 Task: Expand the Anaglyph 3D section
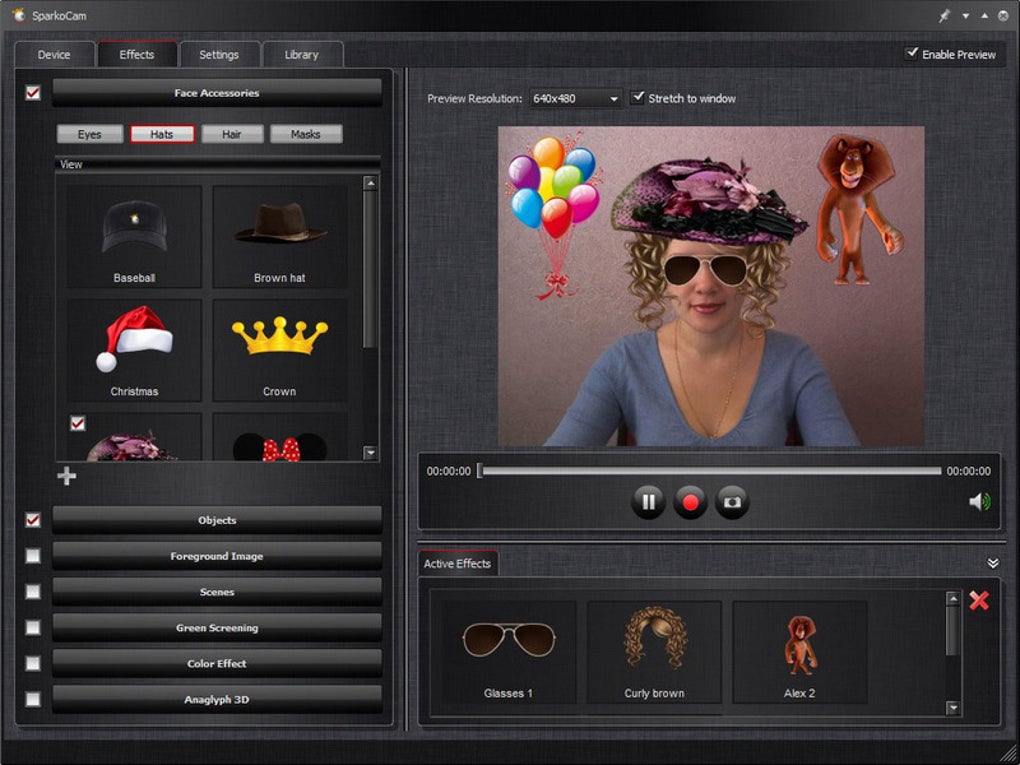click(217, 699)
